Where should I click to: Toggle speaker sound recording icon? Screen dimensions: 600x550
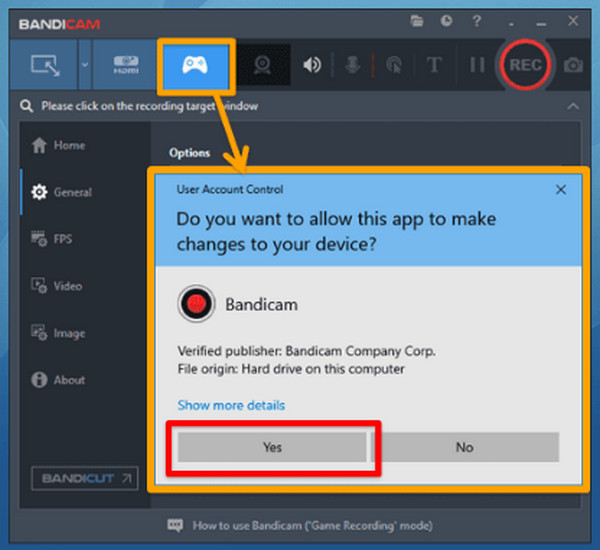pyautogui.click(x=312, y=65)
